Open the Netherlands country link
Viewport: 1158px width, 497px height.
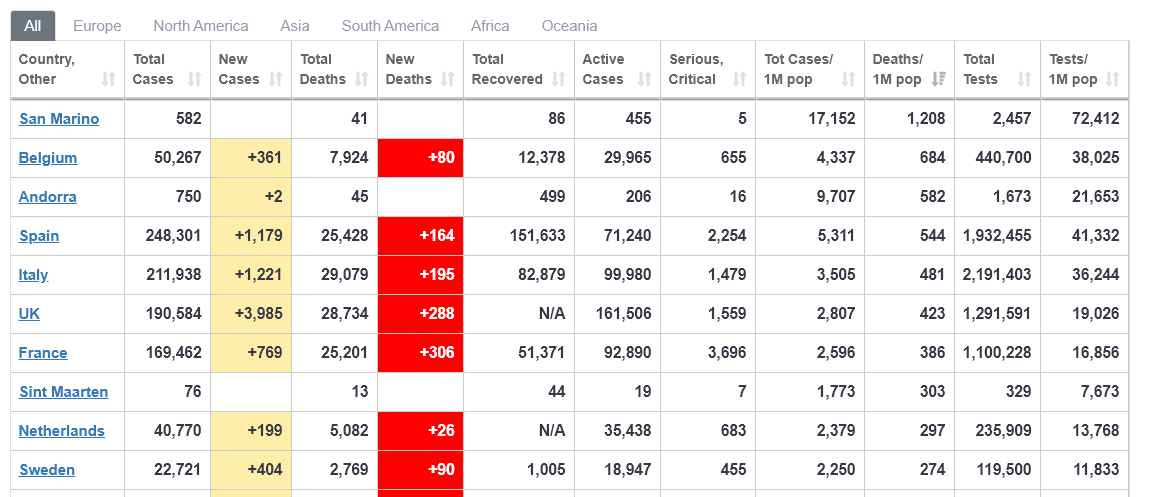[61, 431]
